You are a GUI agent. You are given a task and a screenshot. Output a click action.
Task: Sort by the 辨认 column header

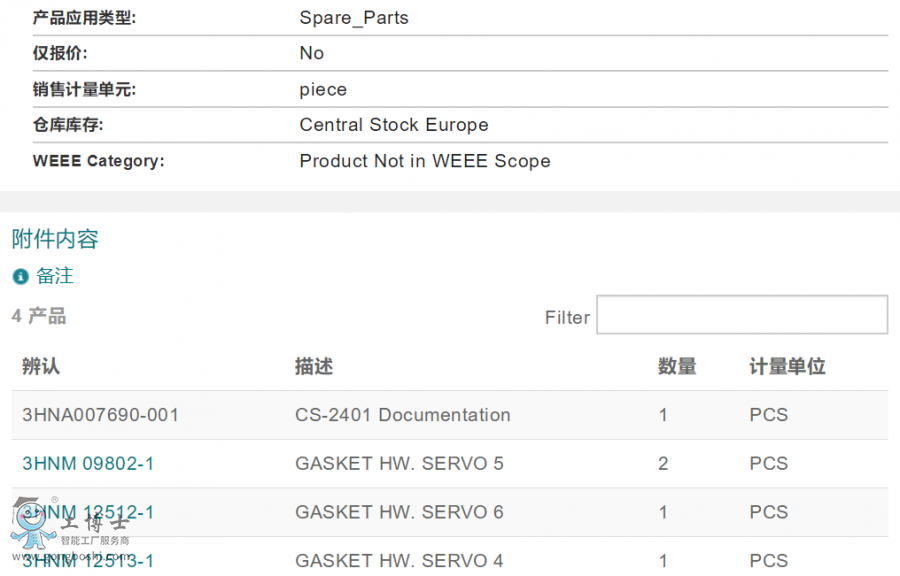tap(41, 367)
